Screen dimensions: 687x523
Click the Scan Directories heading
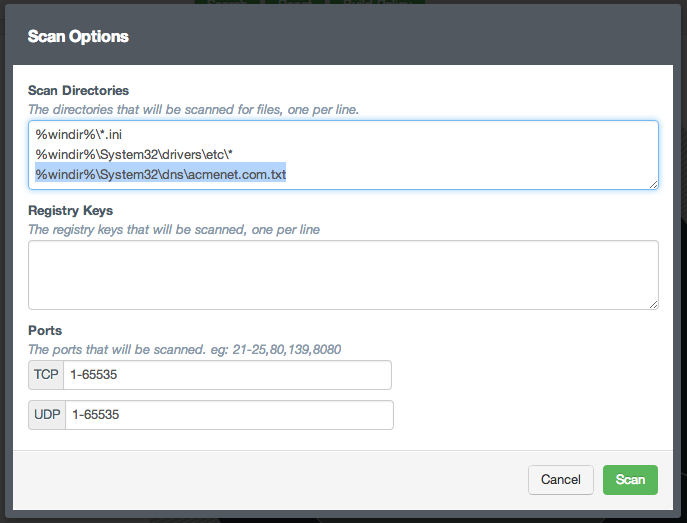pyautogui.click(x=78, y=91)
